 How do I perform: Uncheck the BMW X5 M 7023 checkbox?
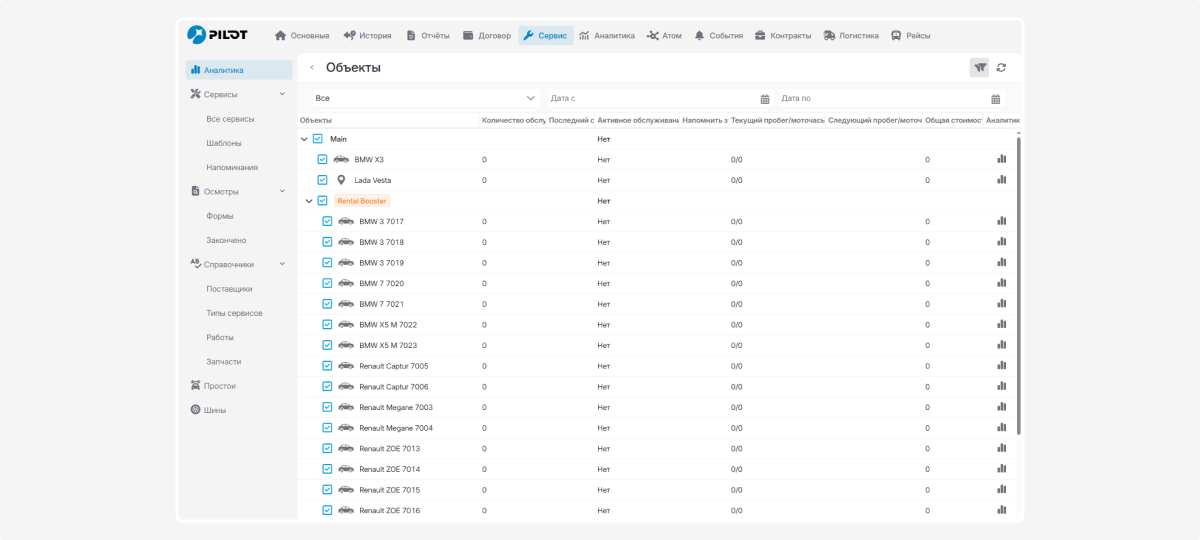coord(327,345)
